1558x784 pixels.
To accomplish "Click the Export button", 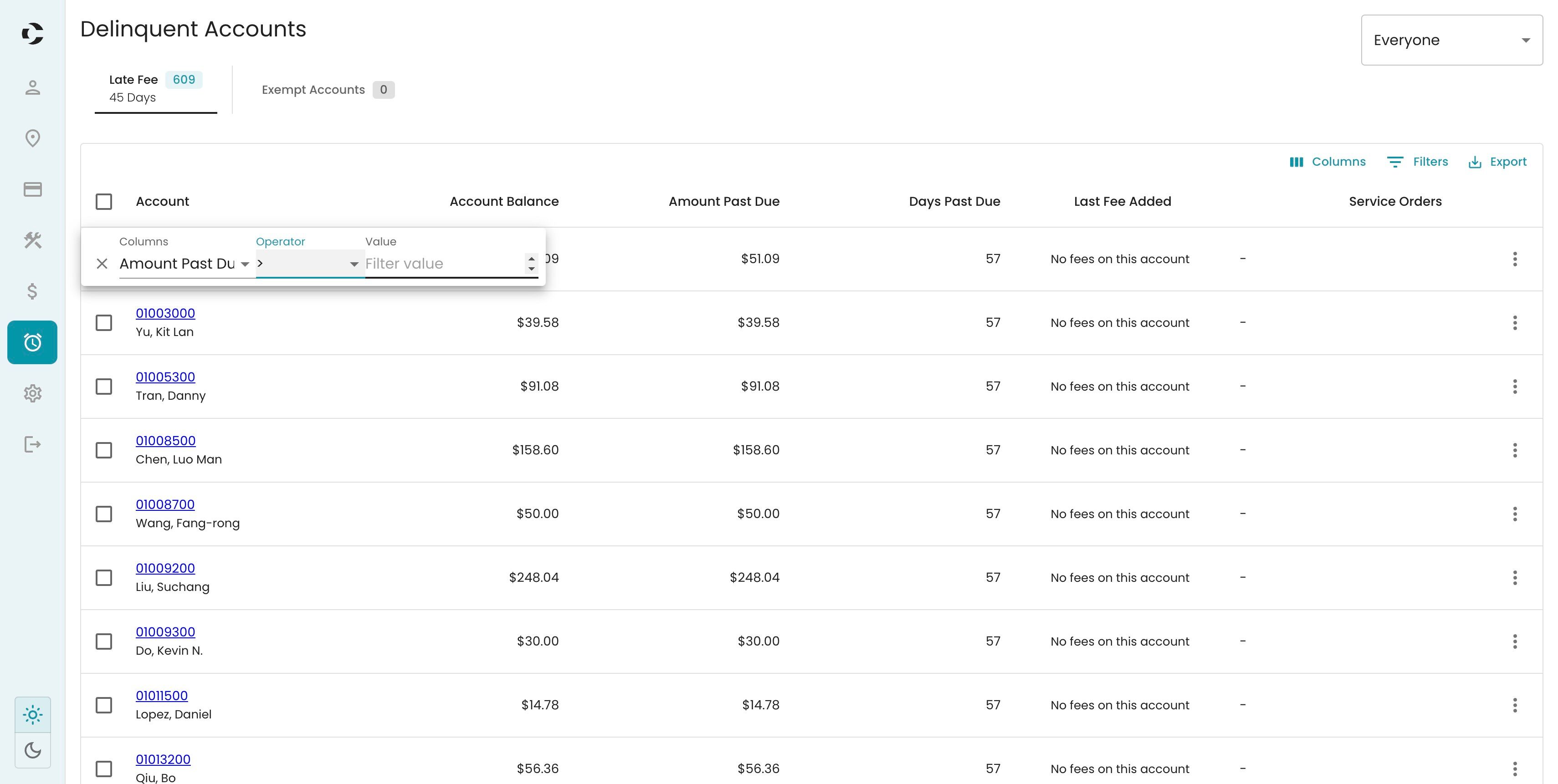I will coord(1497,162).
